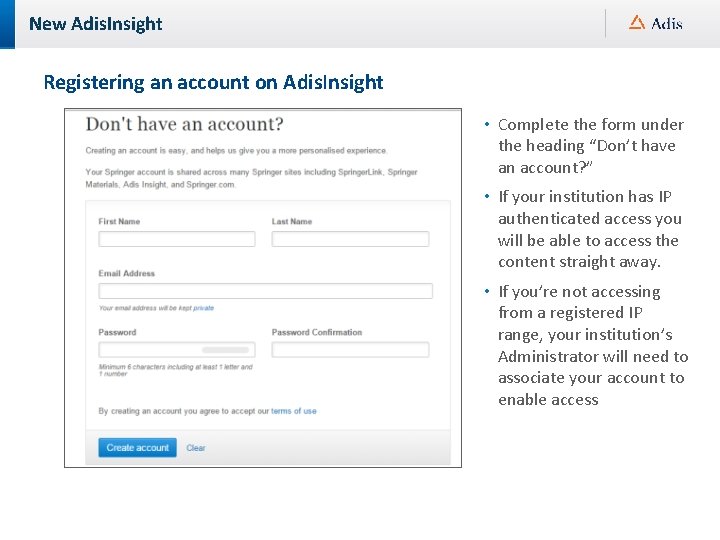Select the Email Address text field
This screenshot has height=540, width=720.
tap(265, 291)
